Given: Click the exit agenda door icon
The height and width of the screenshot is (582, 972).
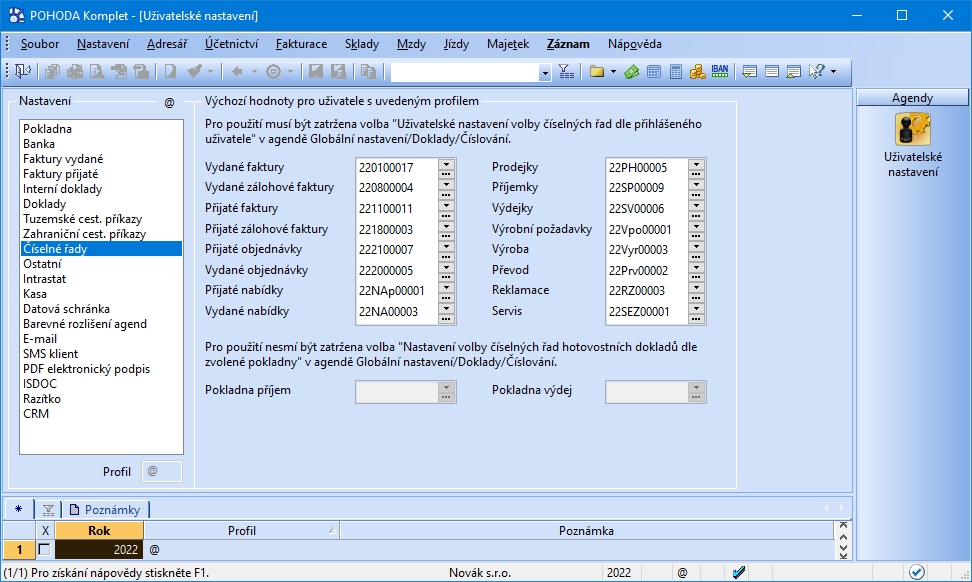Looking at the screenshot, I should (x=22, y=71).
